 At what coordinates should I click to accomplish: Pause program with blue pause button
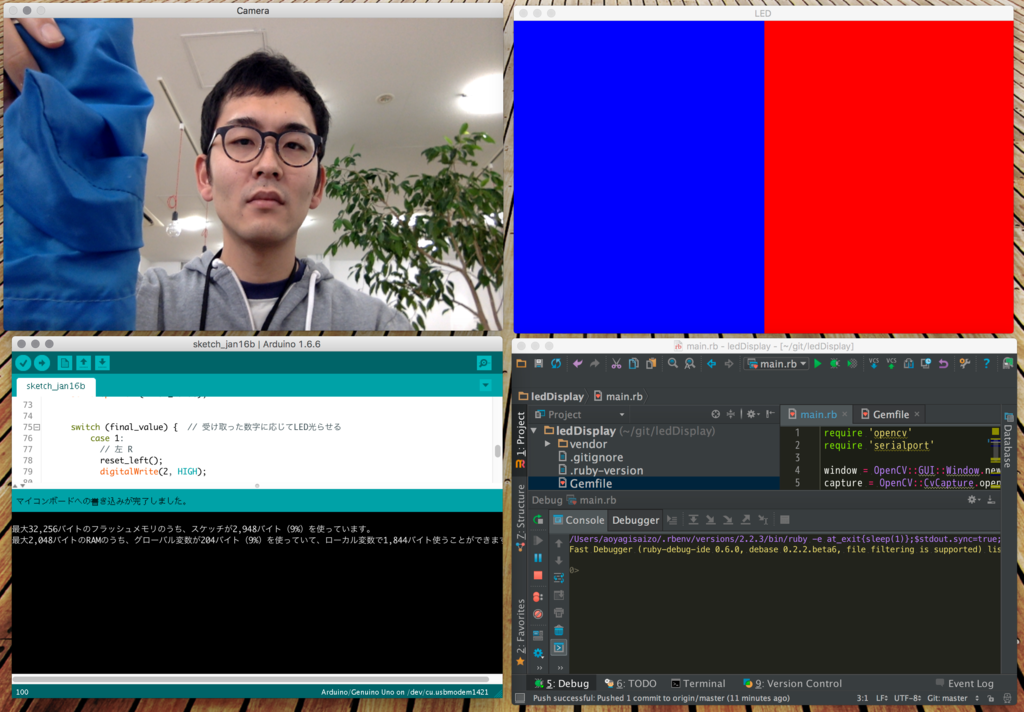538,558
